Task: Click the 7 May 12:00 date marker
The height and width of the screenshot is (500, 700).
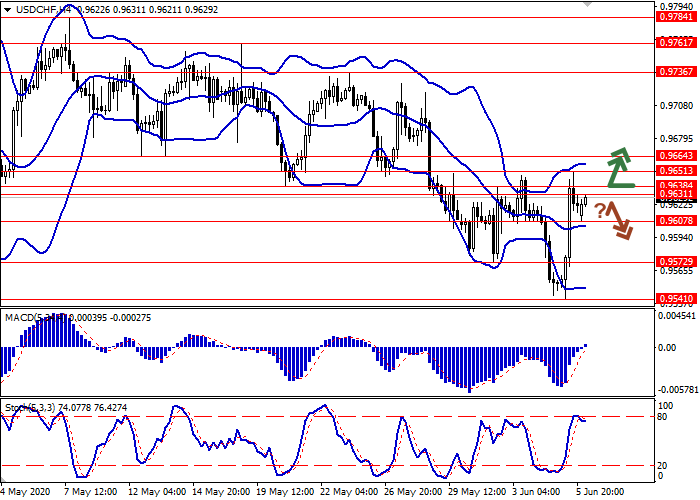Action: click(89, 492)
